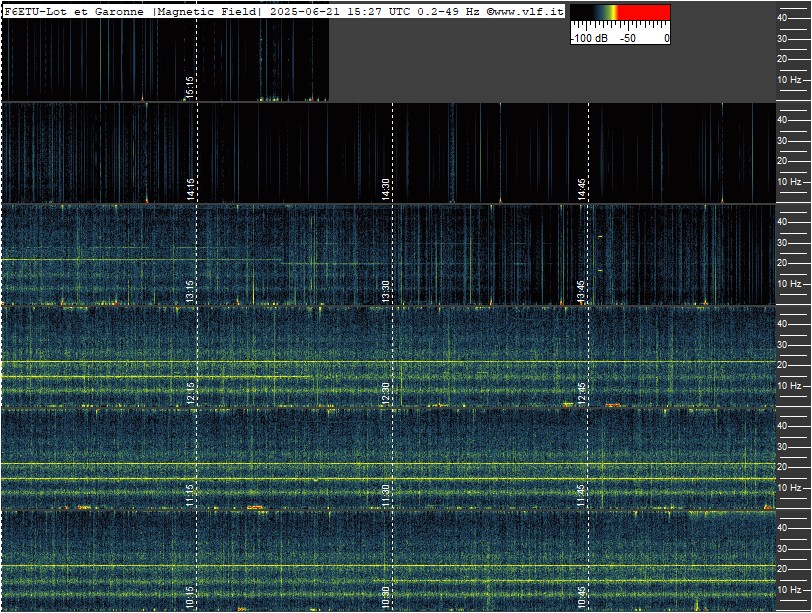This screenshot has height=613, width=812.
Task: Click the 10:30 time marker label
Action: [x=385, y=597]
